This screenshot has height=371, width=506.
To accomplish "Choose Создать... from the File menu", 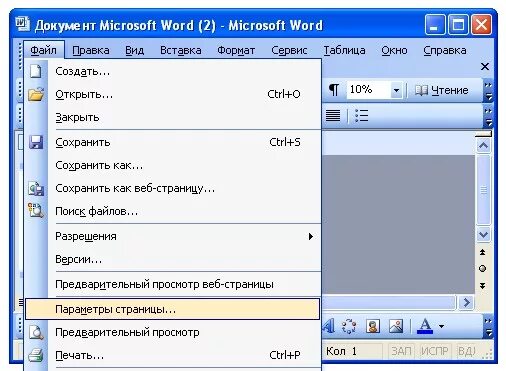I will pyautogui.click(x=173, y=71).
